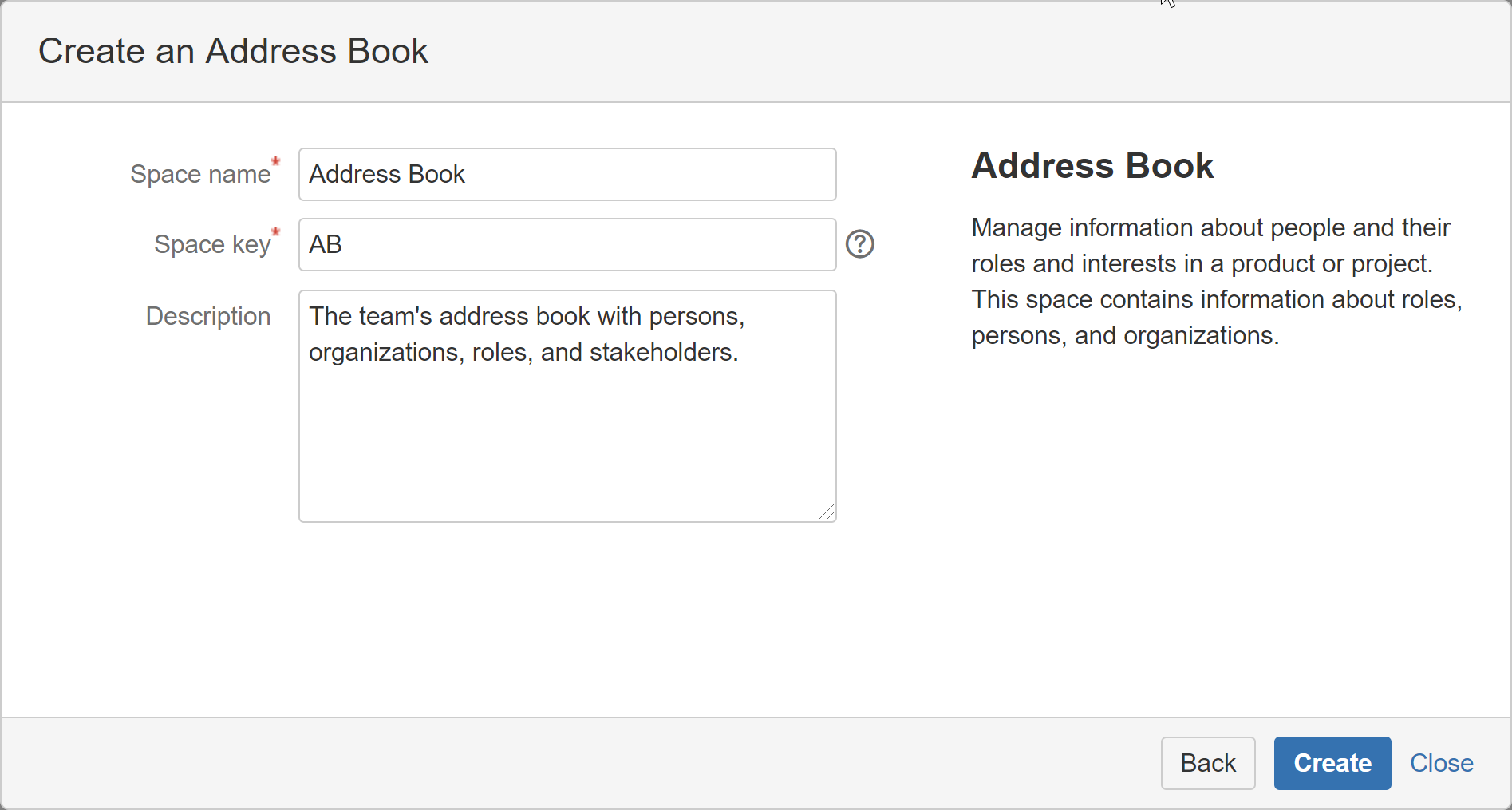
Task: Focus the Space key input field
Action: [x=567, y=244]
